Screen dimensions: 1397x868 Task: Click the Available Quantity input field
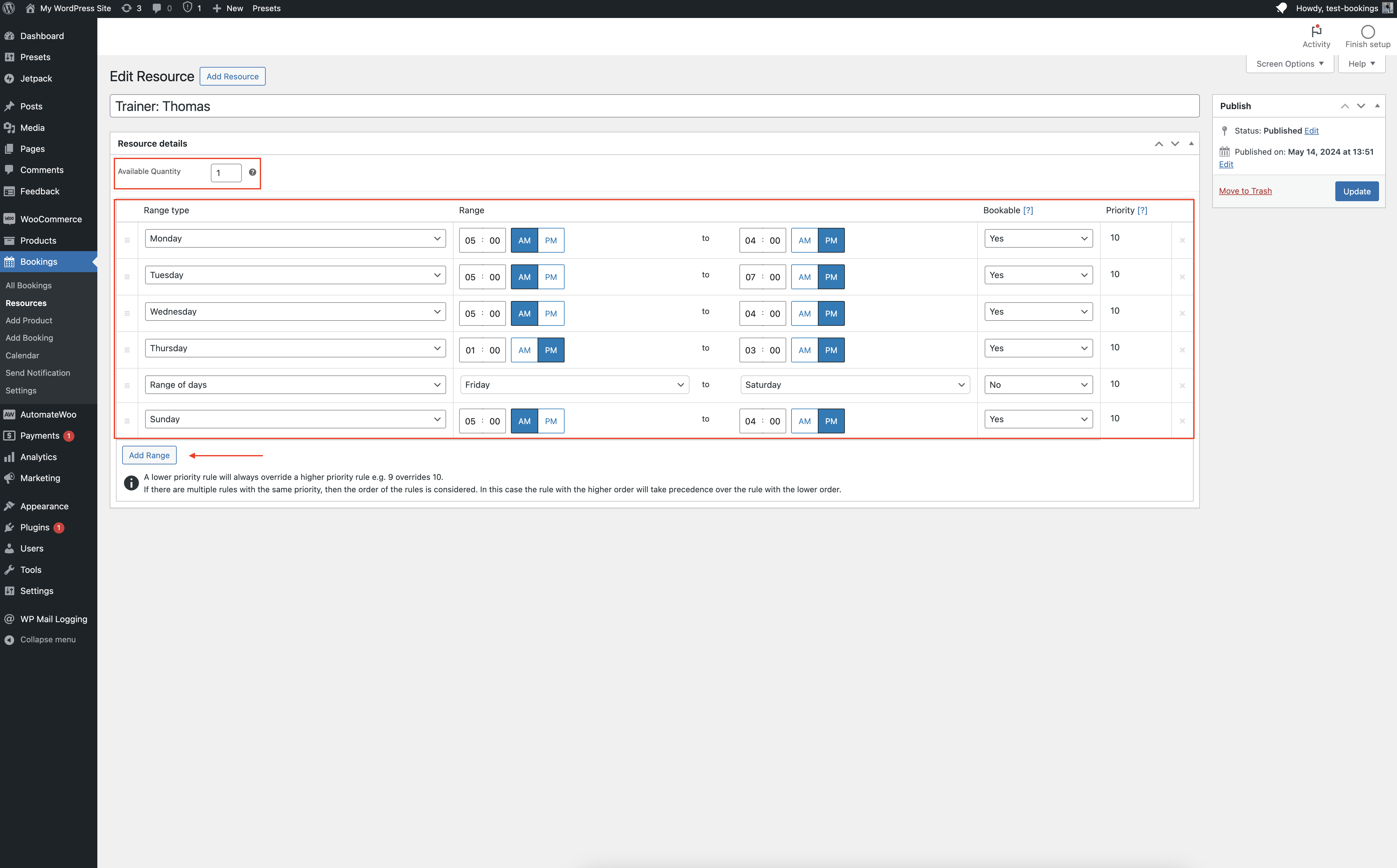[226, 173]
